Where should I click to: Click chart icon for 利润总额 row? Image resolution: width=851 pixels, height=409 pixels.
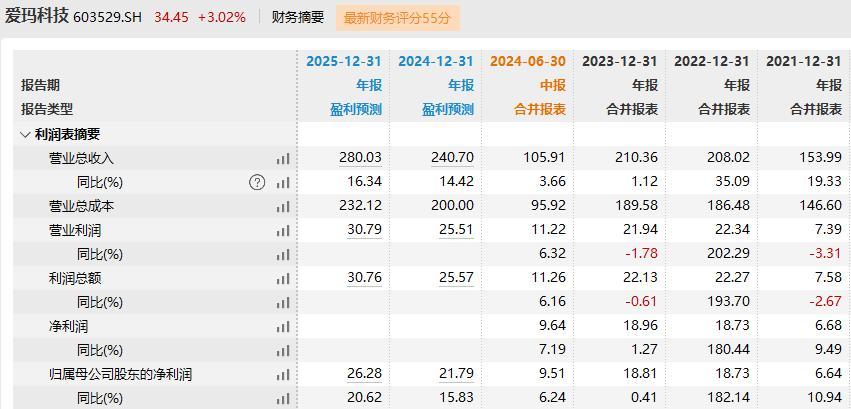283,278
